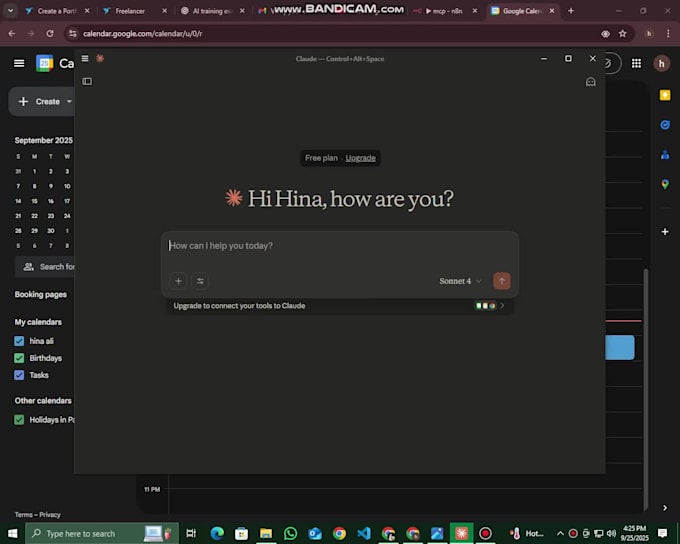Select September 10 in the mini calendar

(x=67, y=186)
